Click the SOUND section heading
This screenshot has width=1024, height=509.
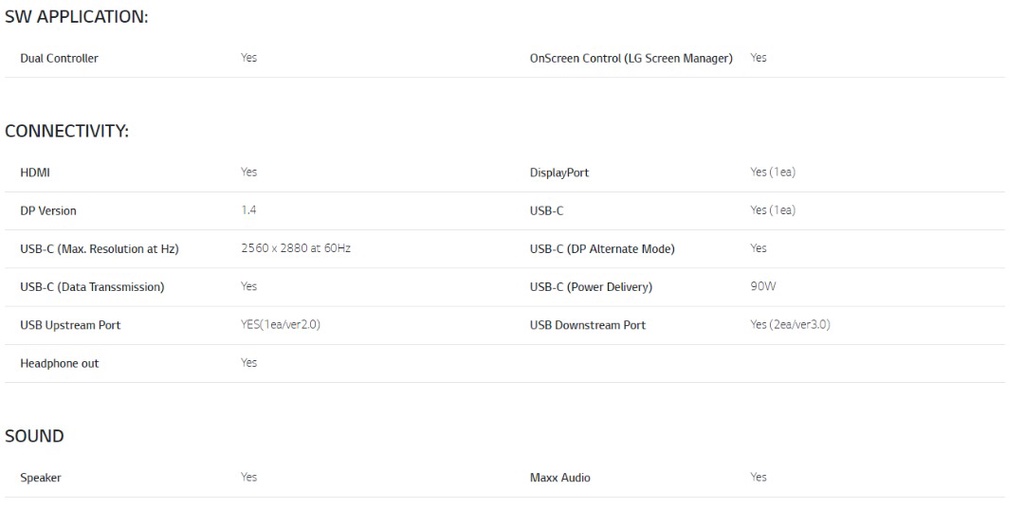pos(34,436)
